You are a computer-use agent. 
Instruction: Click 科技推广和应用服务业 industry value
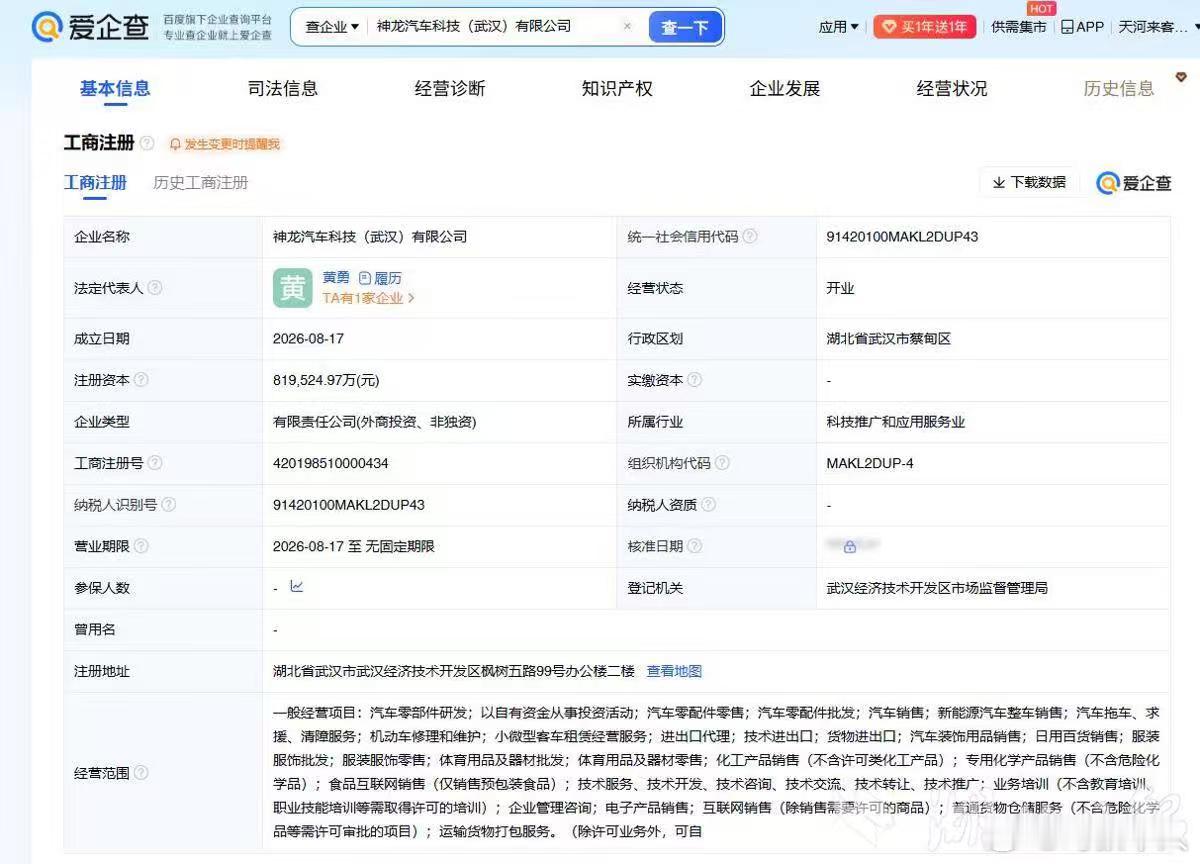pos(895,422)
